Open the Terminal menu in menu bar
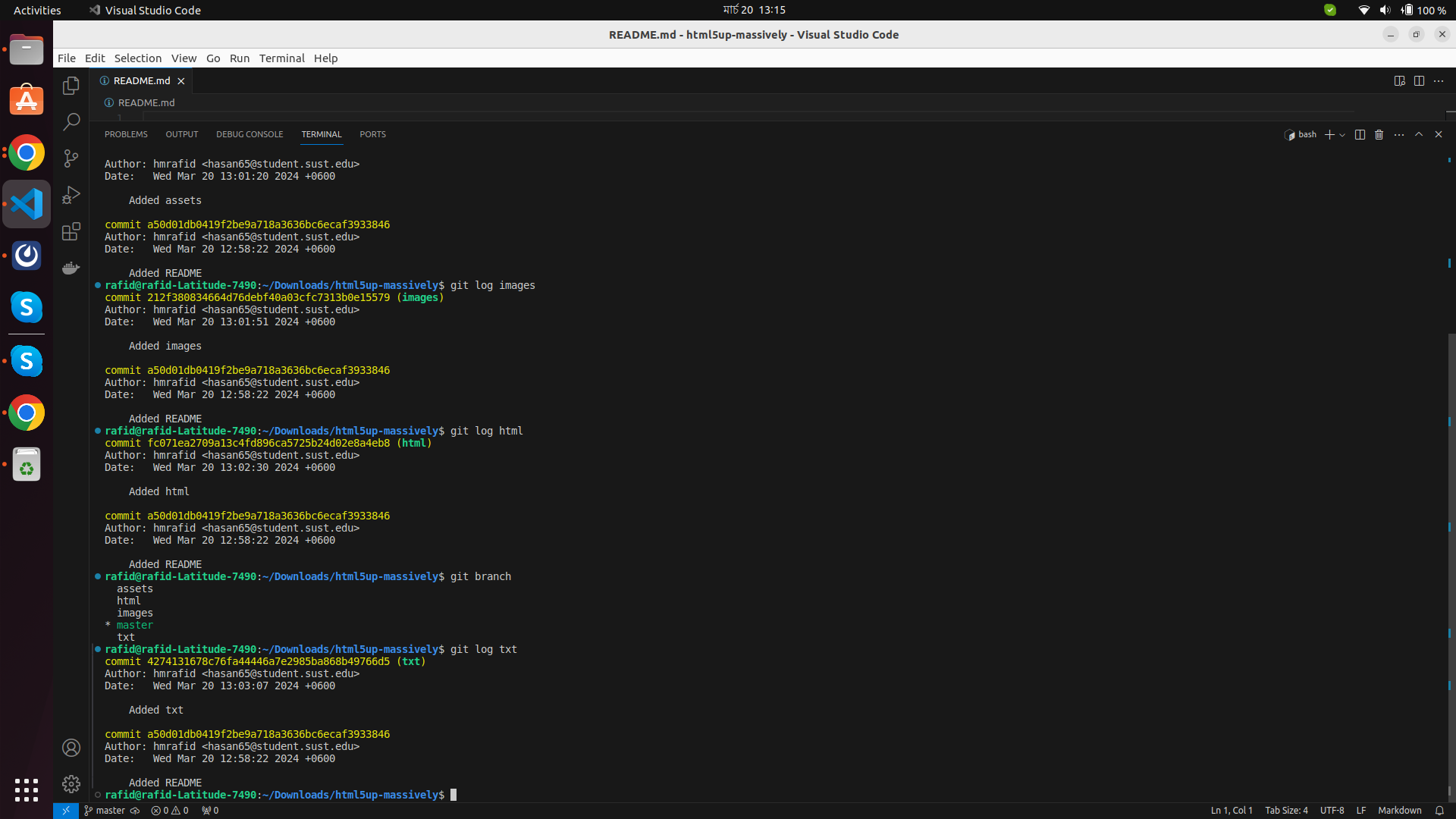The image size is (1456, 819). 281,58
